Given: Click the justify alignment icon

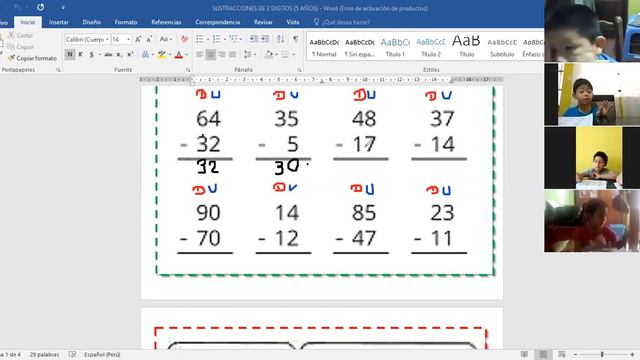Looking at the screenshot, I should pyautogui.click(x=233, y=54).
